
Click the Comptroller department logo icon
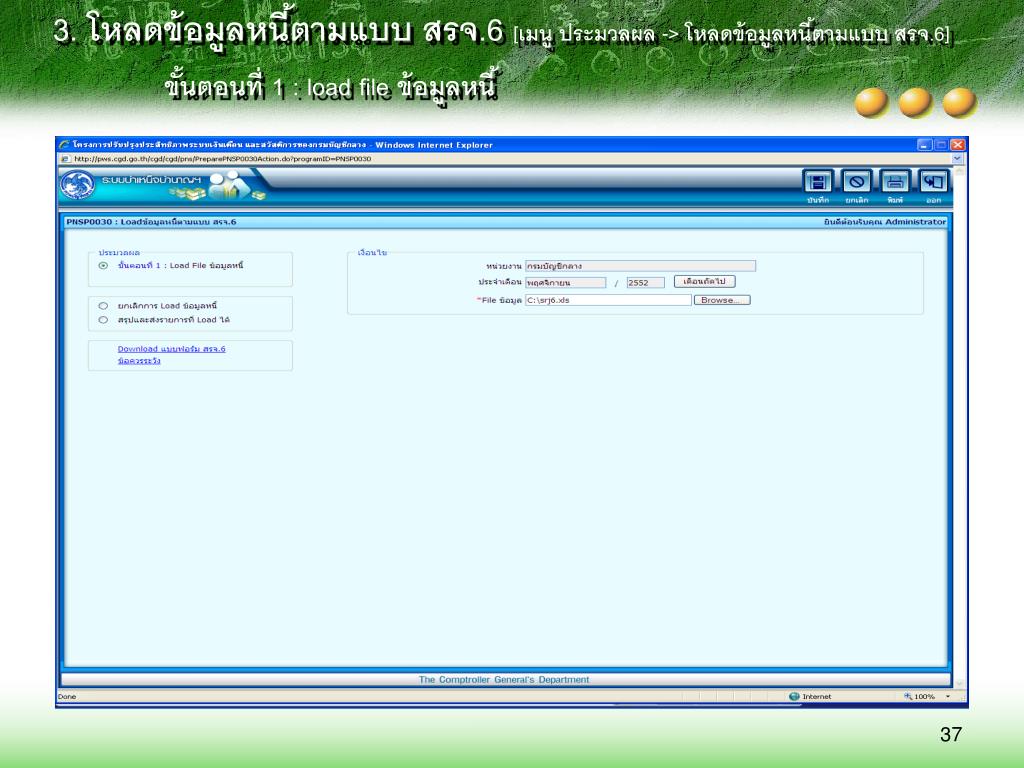78,185
